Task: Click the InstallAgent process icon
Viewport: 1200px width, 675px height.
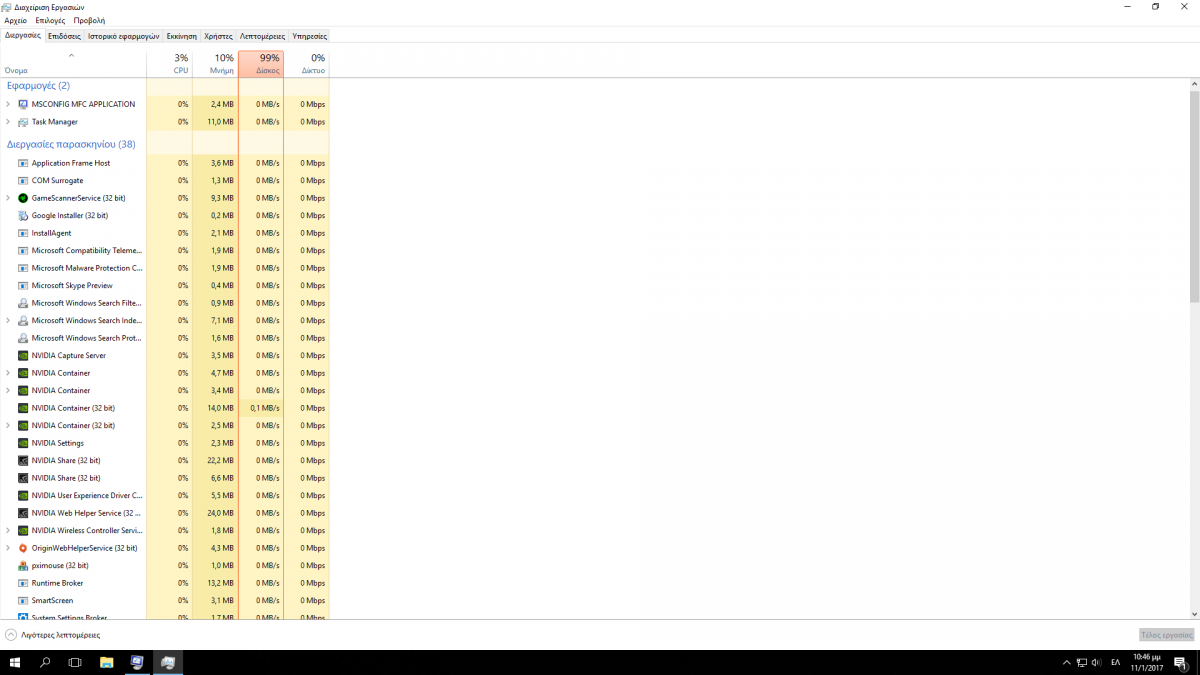Action: 23,233
